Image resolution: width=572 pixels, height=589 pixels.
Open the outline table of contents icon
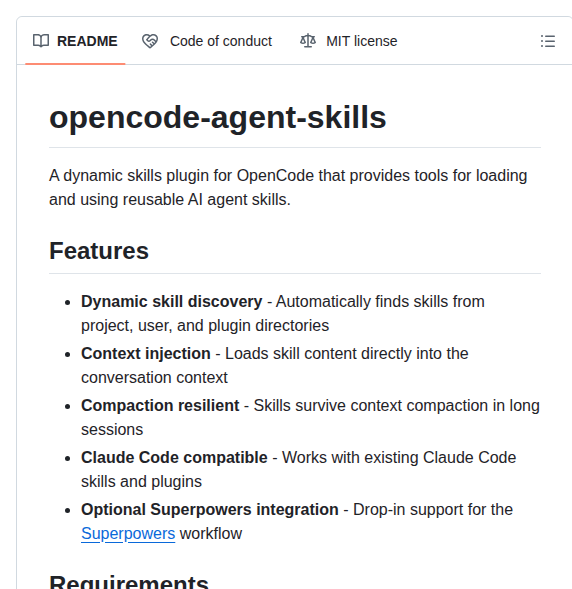coord(548,41)
